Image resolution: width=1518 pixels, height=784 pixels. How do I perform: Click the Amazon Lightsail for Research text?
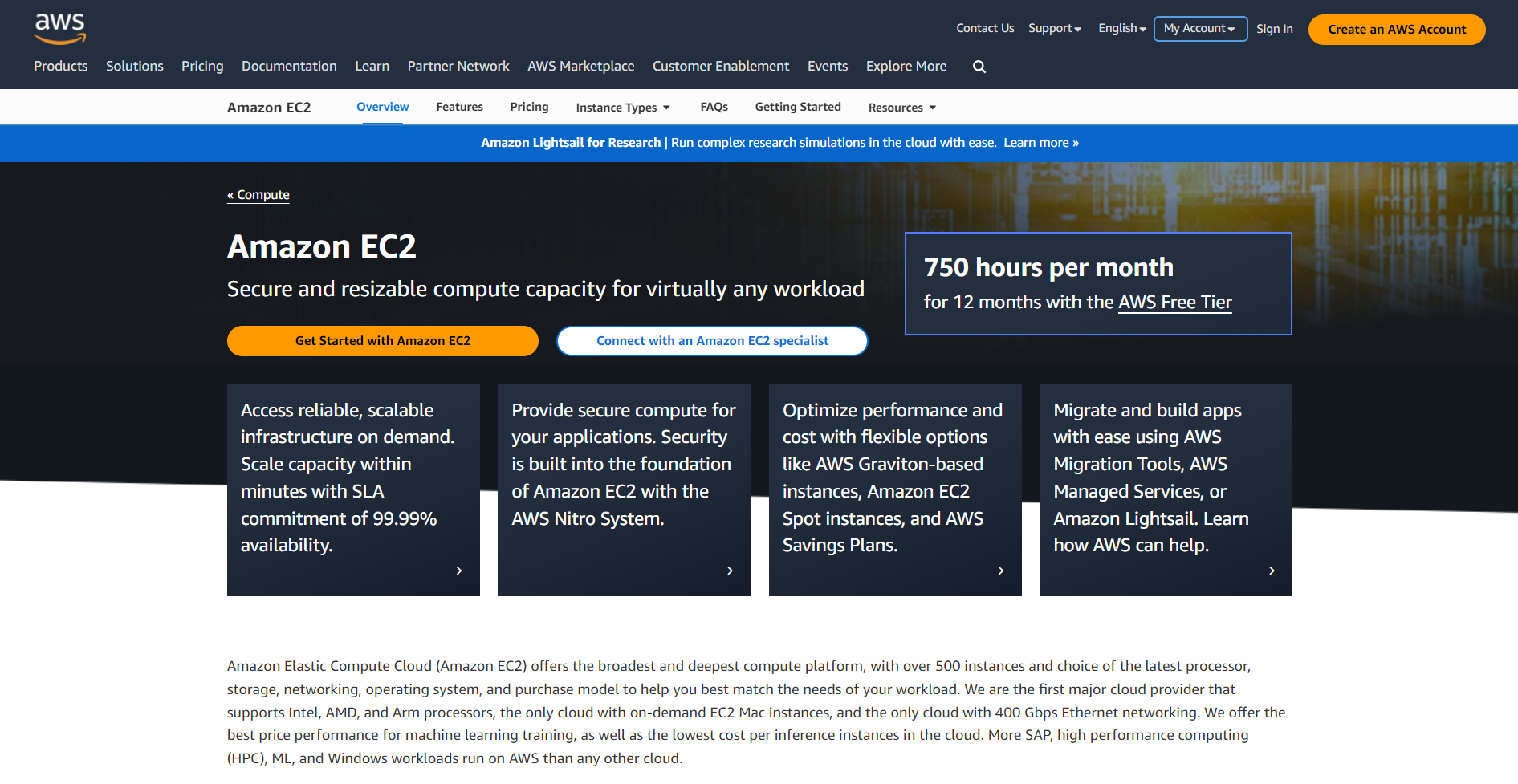coord(571,143)
